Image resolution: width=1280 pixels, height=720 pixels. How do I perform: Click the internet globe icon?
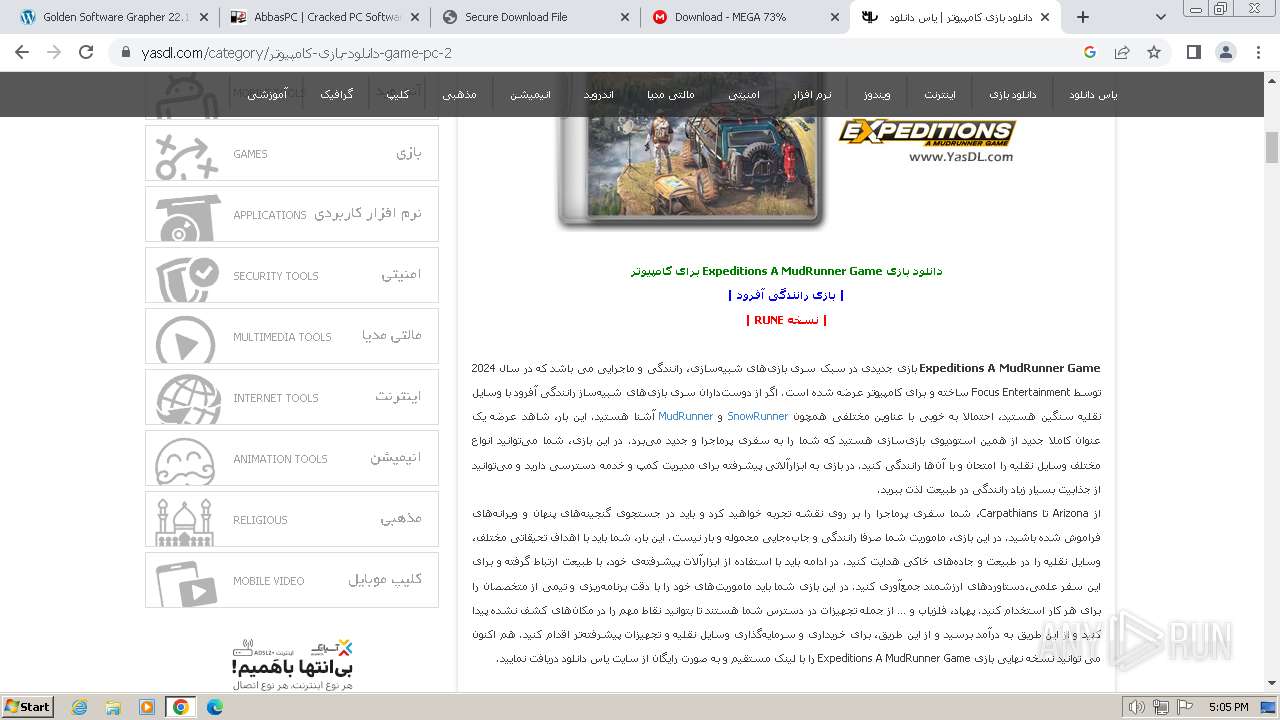[188, 399]
